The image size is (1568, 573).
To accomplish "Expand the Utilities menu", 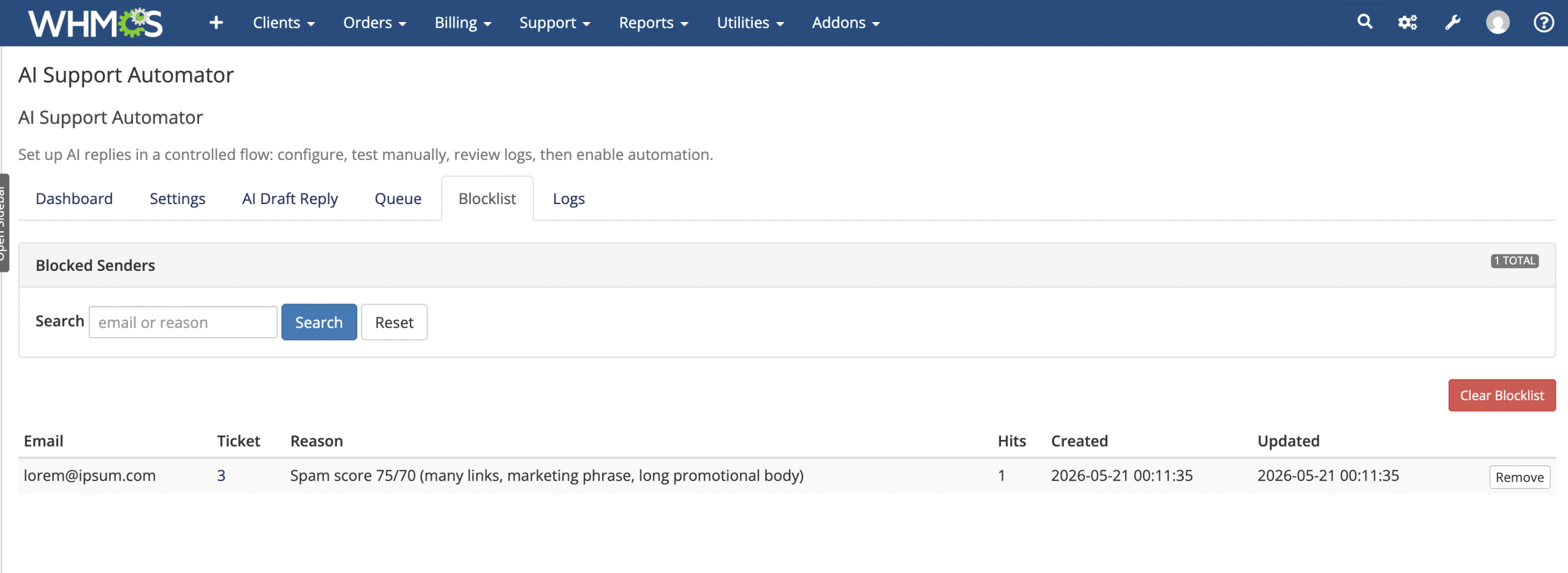I will [750, 23].
